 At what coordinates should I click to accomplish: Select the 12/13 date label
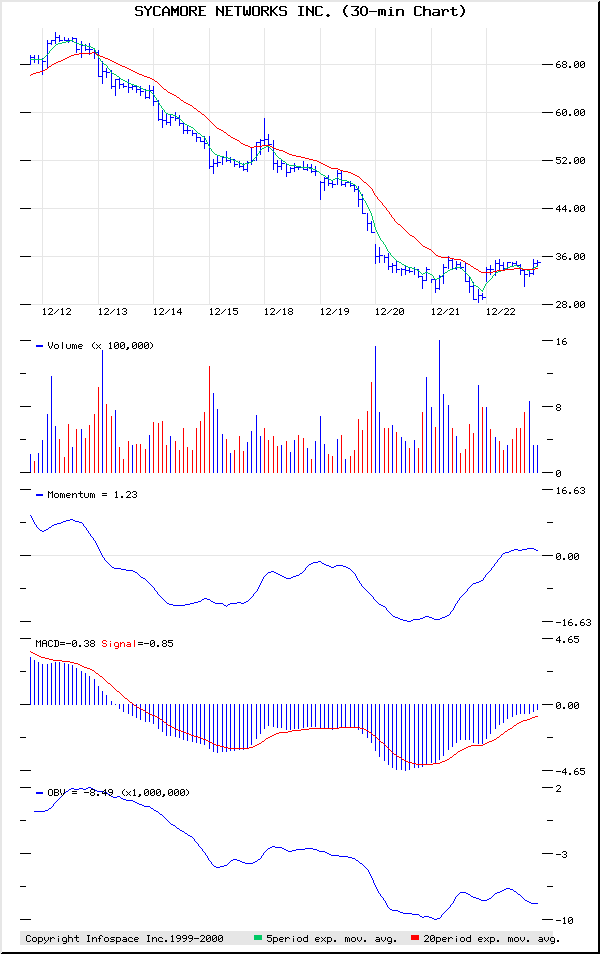tap(113, 312)
